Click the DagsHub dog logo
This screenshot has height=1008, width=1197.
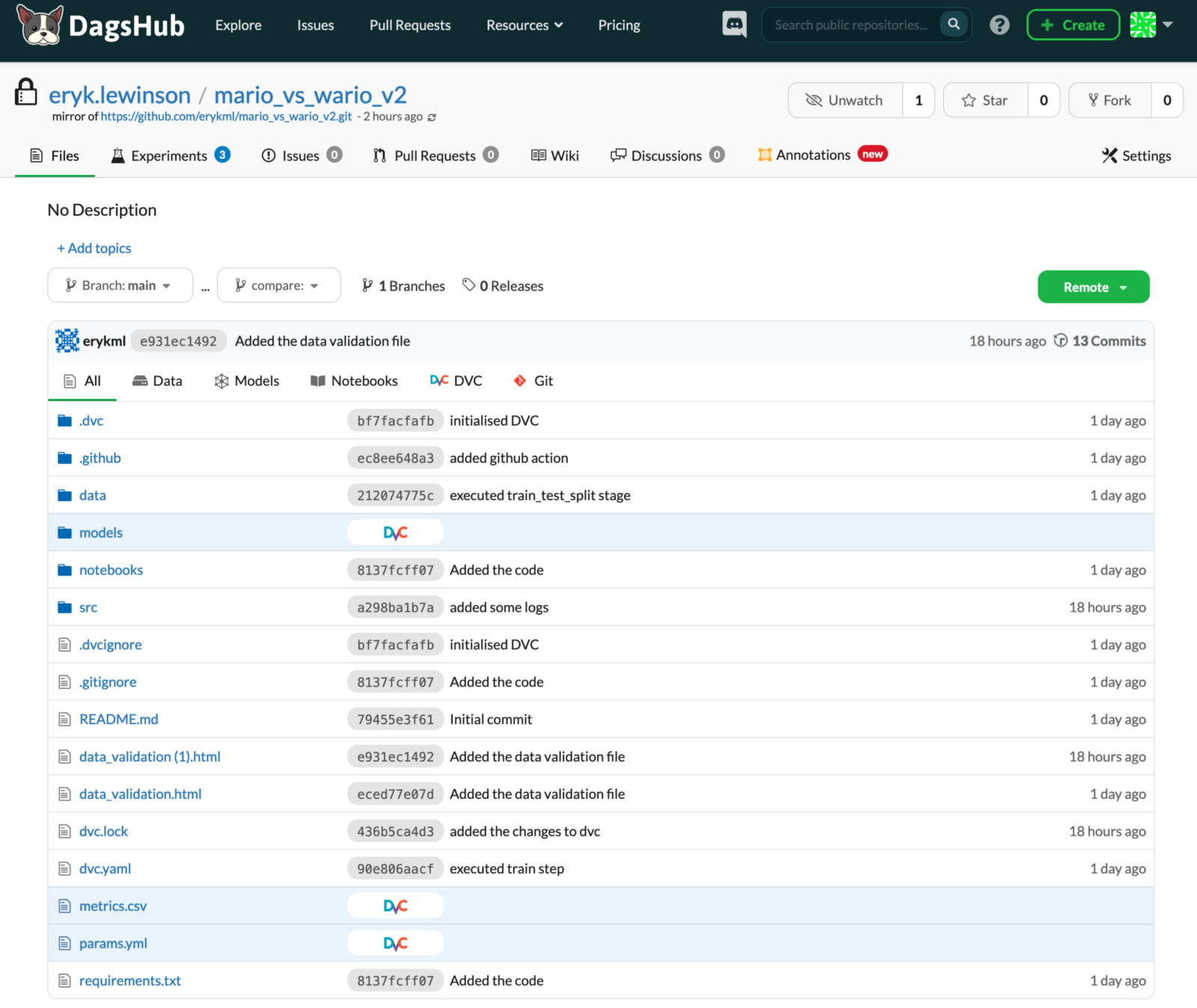tap(40, 25)
